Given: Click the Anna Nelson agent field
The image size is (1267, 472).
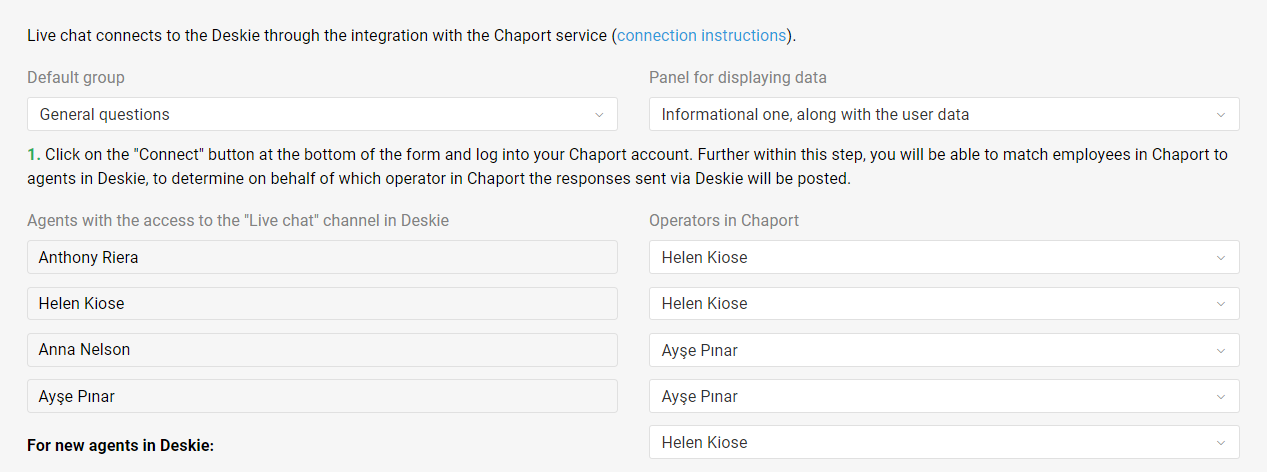Looking at the screenshot, I should coord(322,349).
